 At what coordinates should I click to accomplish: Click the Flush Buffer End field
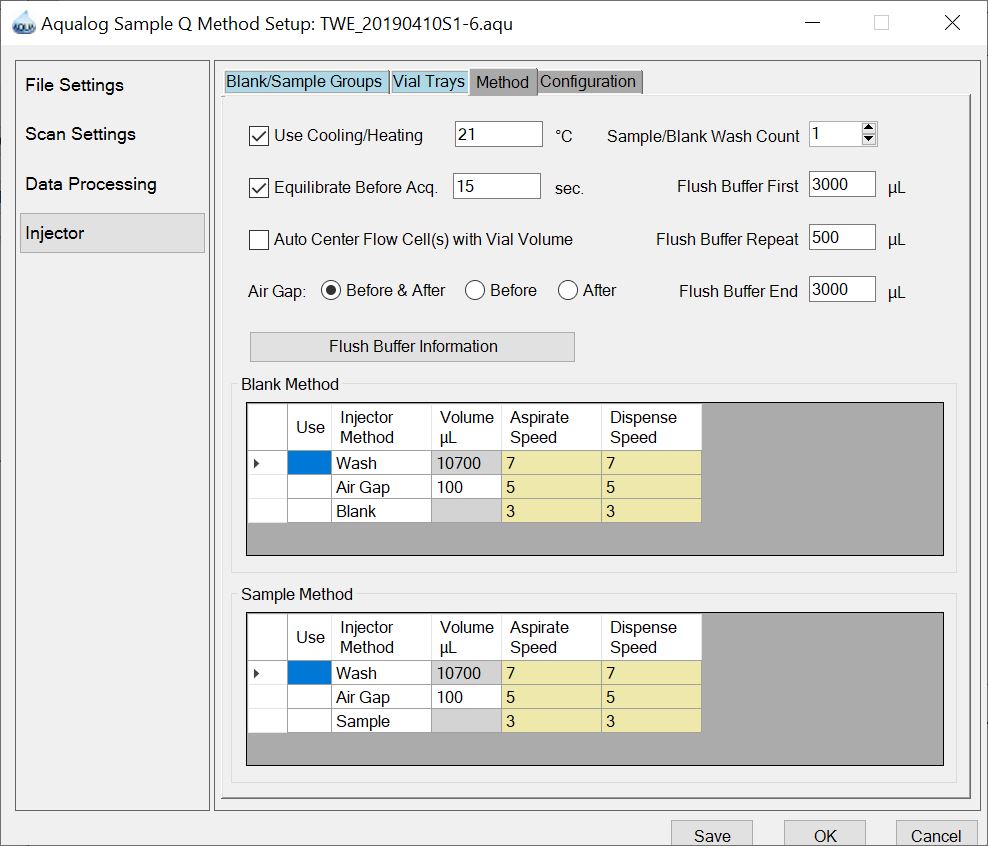[842, 290]
